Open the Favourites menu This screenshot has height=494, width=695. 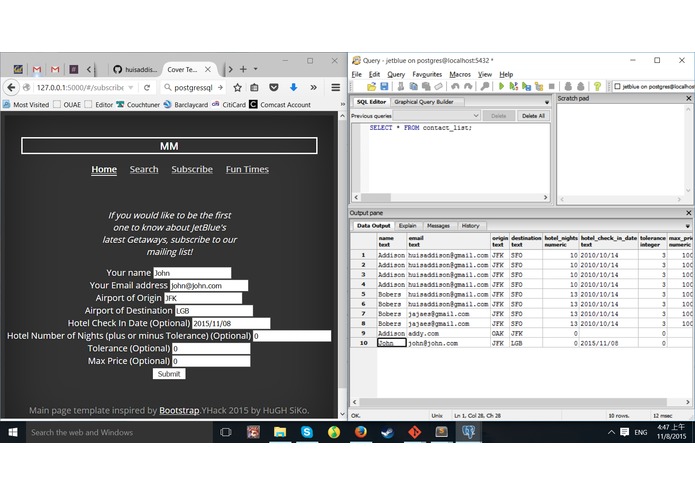click(427, 74)
